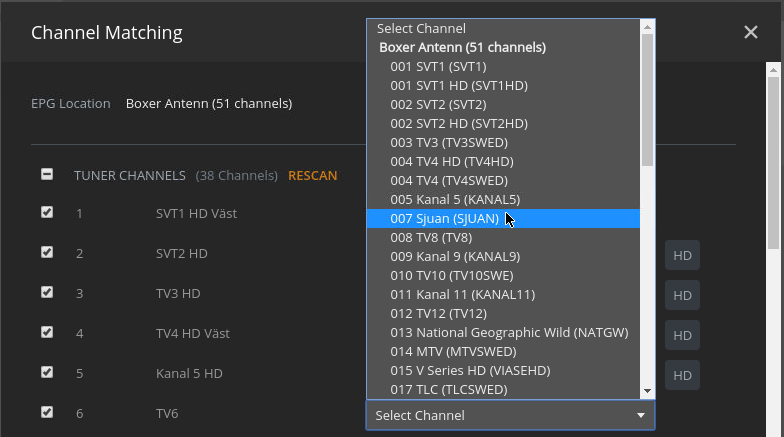This screenshot has height=437, width=784.
Task: Click the dropdown list scroll-down arrow
Action: [x=647, y=390]
